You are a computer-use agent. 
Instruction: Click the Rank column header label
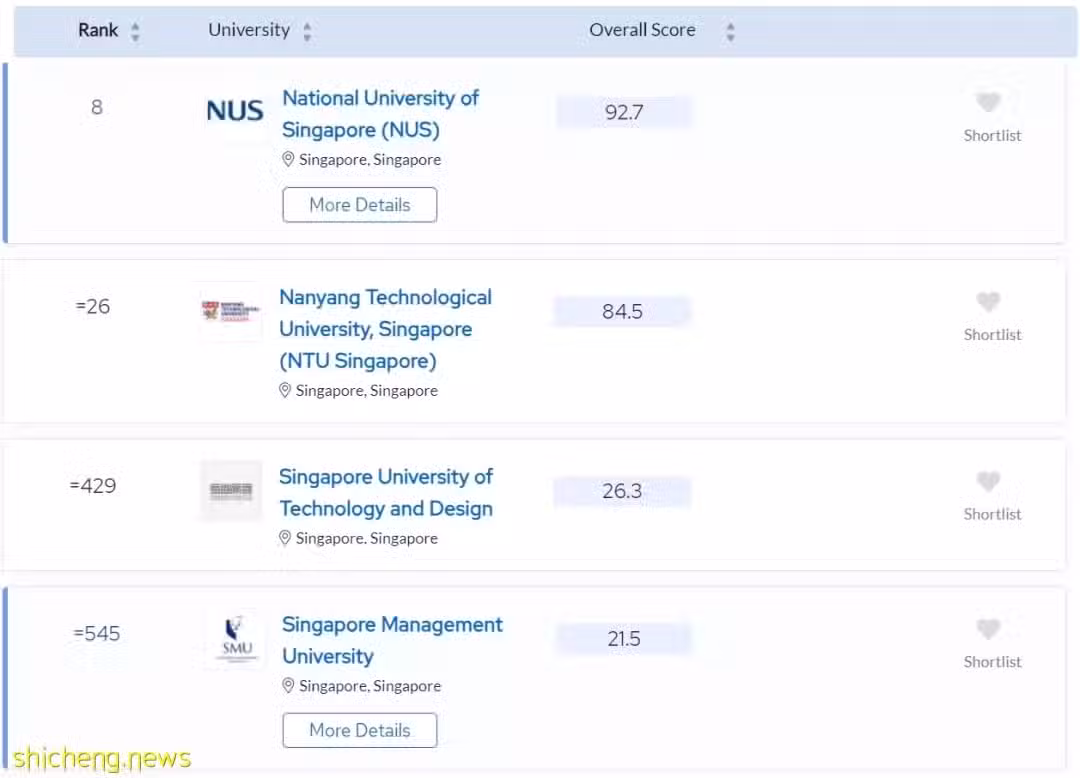tap(98, 30)
